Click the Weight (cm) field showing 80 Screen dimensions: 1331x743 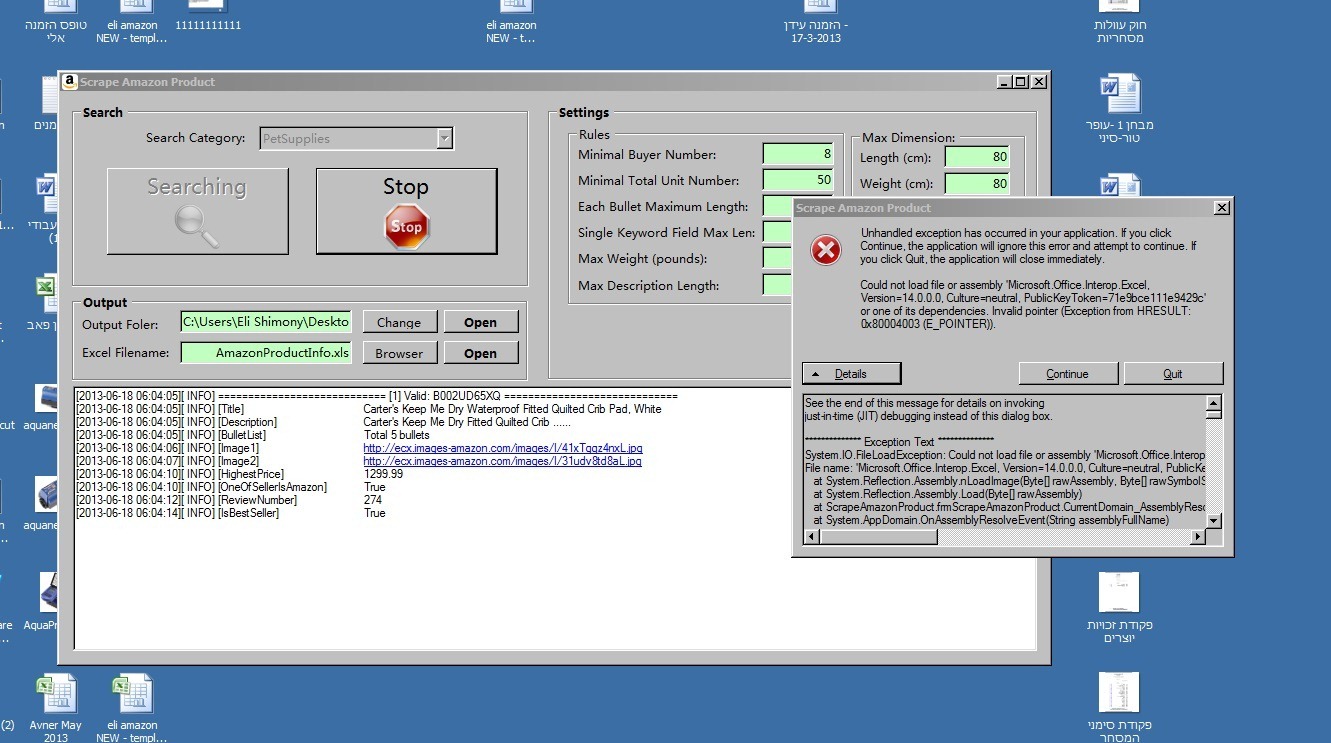[x=977, y=183]
